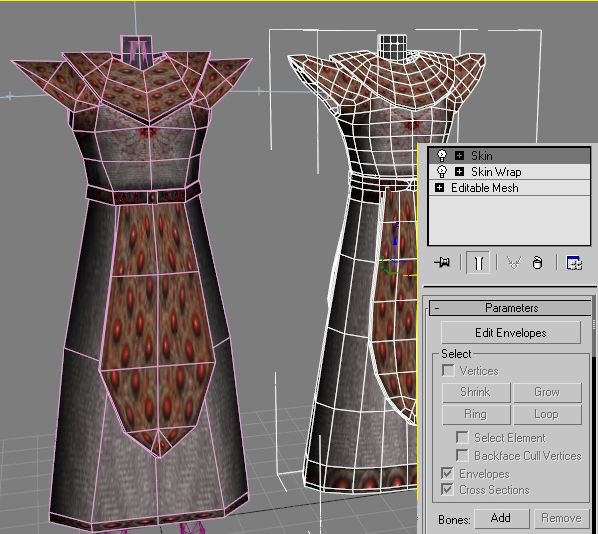This screenshot has height=534, width=598.
Task: Click Remove Modifier trash icon
Action: [x=537, y=263]
